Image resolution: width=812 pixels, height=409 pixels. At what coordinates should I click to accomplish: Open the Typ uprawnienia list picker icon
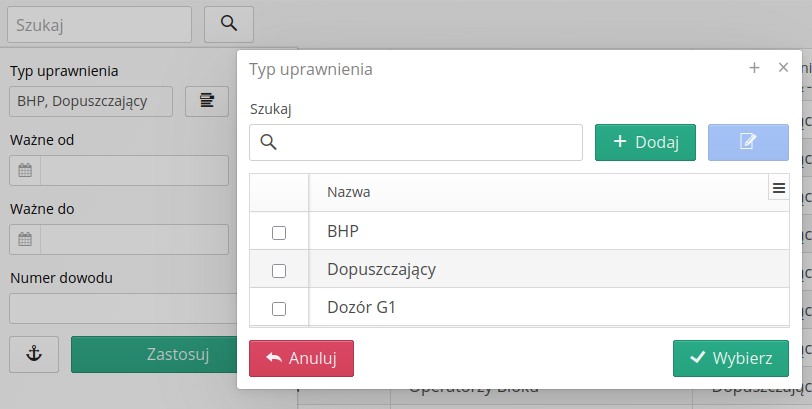pos(207,101)
